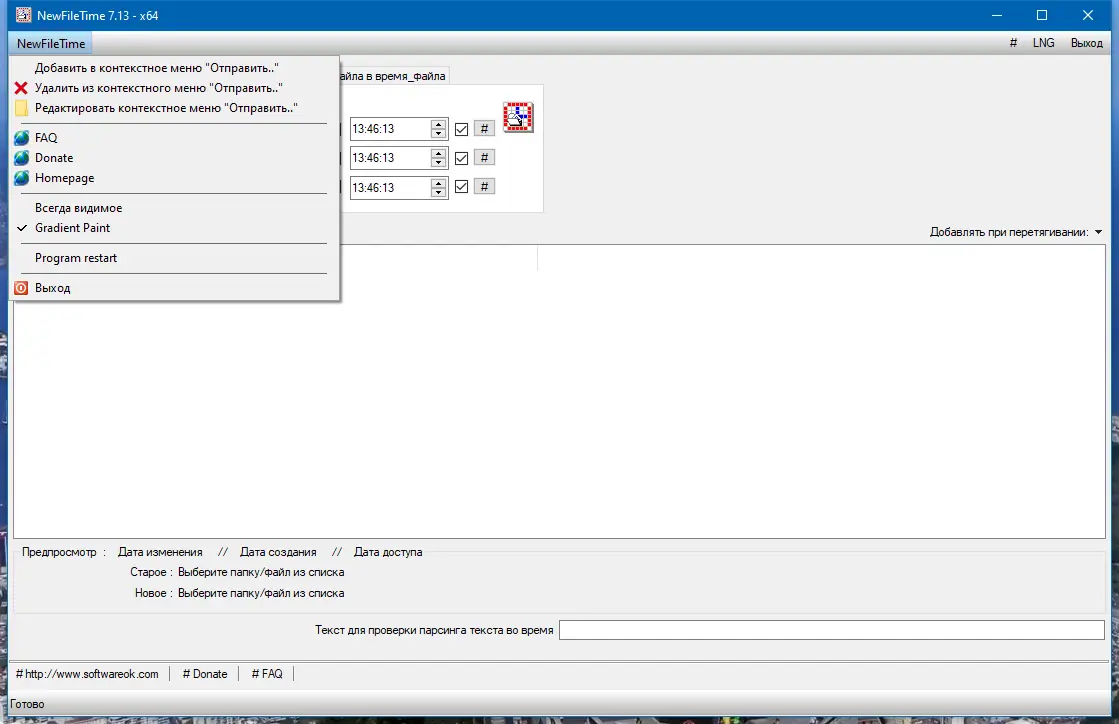Close the NewFileTime menu via its menu bar item

[x=51, y=44]
